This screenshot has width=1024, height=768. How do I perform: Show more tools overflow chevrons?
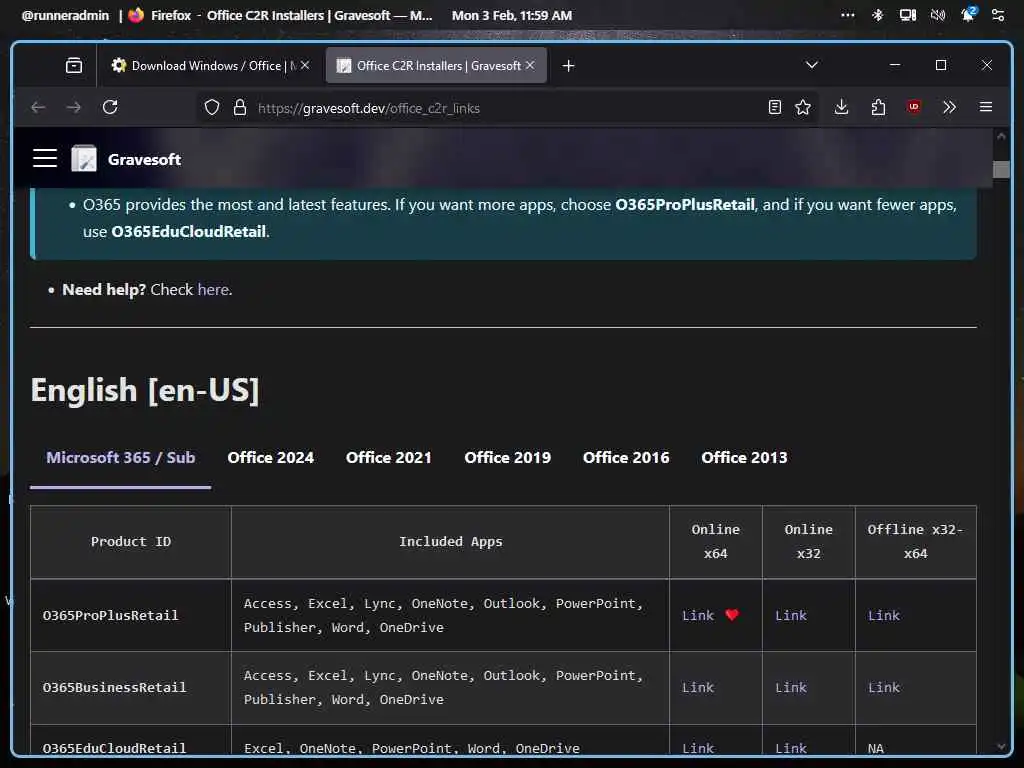pyautogui.click(x=950, y=107)
